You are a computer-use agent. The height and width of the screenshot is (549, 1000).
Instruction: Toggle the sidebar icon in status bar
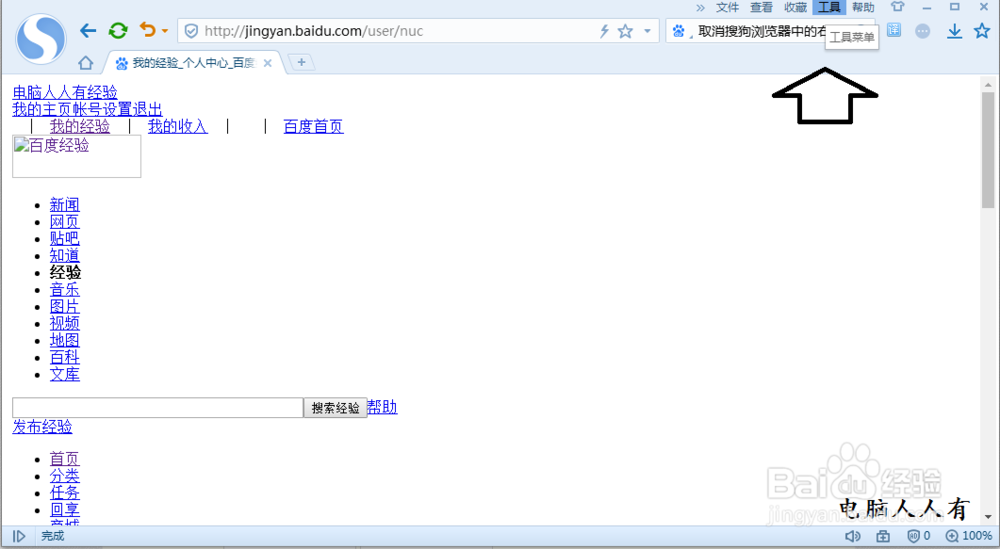click(19, 536)
